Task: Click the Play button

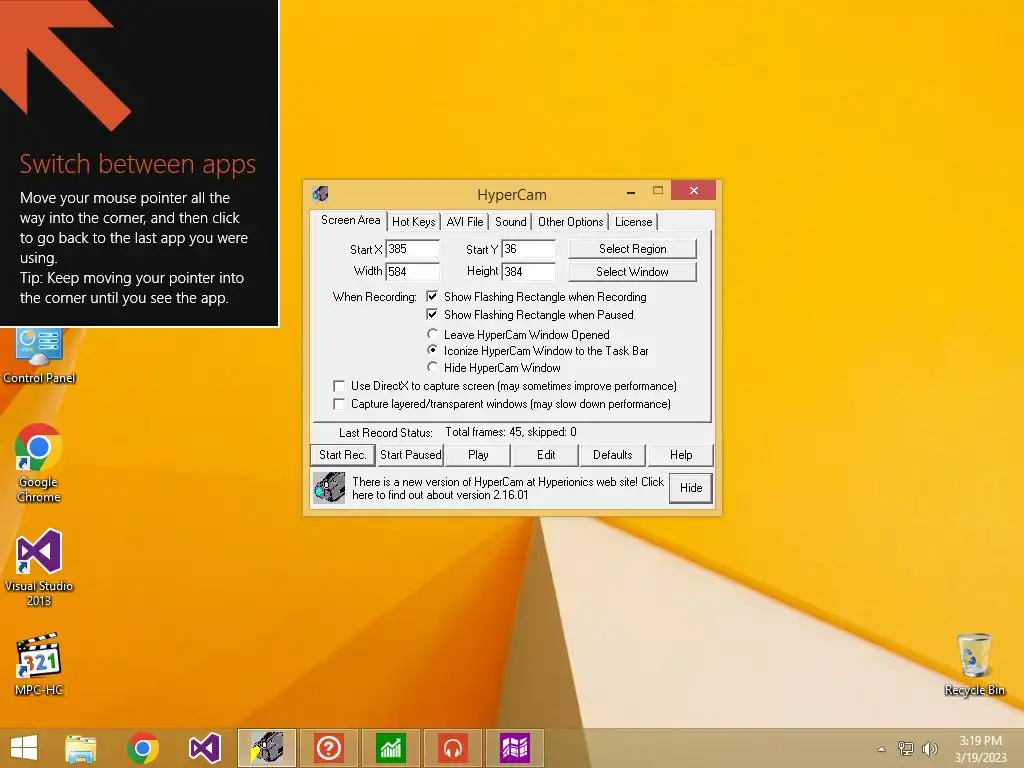Action: point(478,455)
